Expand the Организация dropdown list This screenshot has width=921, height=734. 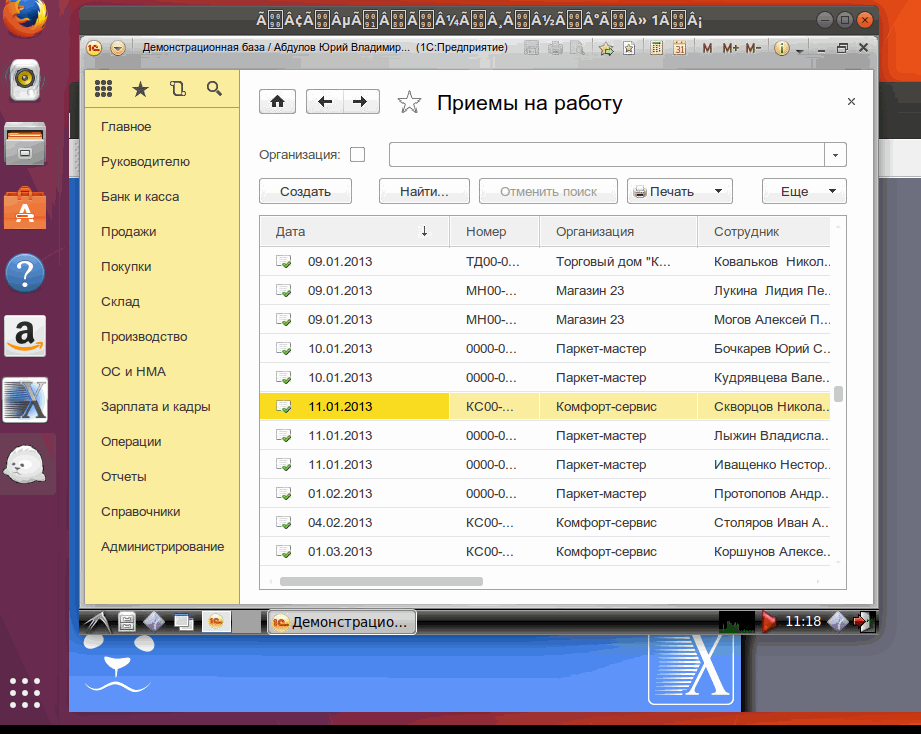(835, 155)
